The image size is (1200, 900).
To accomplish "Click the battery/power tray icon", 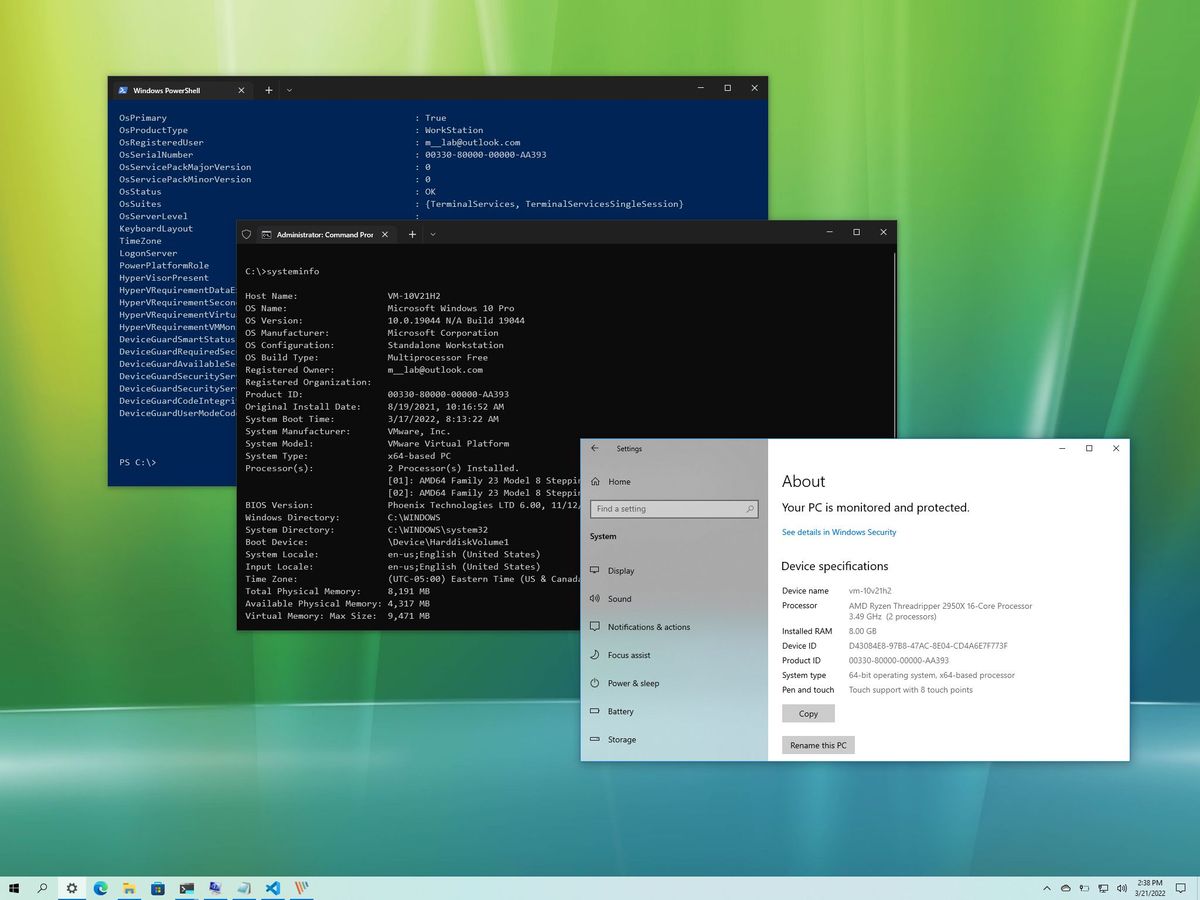I will (1083, 888).
